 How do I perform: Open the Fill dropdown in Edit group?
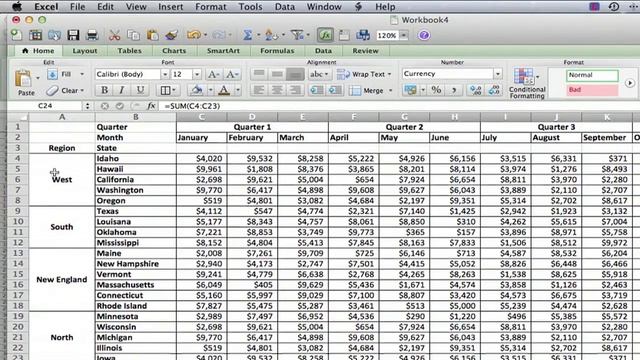pyautogui.click(x=82, y=74)
